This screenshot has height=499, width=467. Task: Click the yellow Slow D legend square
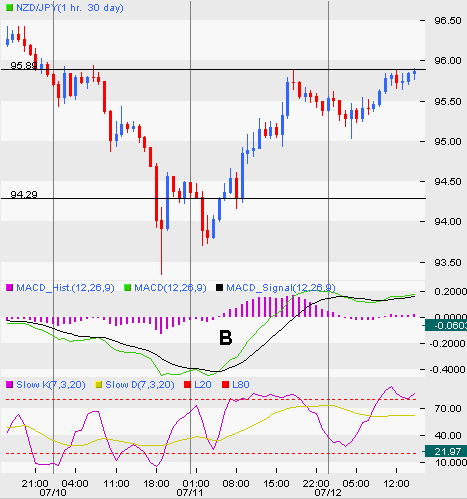(x=99, y=385)
